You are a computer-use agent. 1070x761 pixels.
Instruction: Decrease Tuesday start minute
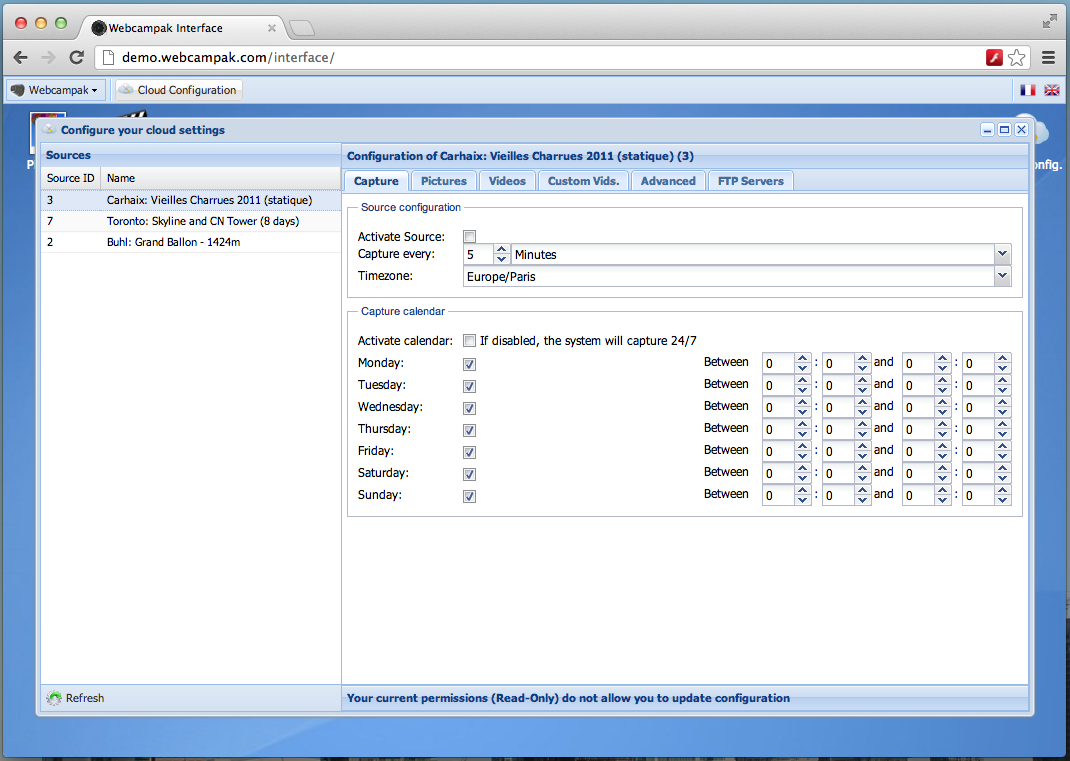(x=863, y=390)
